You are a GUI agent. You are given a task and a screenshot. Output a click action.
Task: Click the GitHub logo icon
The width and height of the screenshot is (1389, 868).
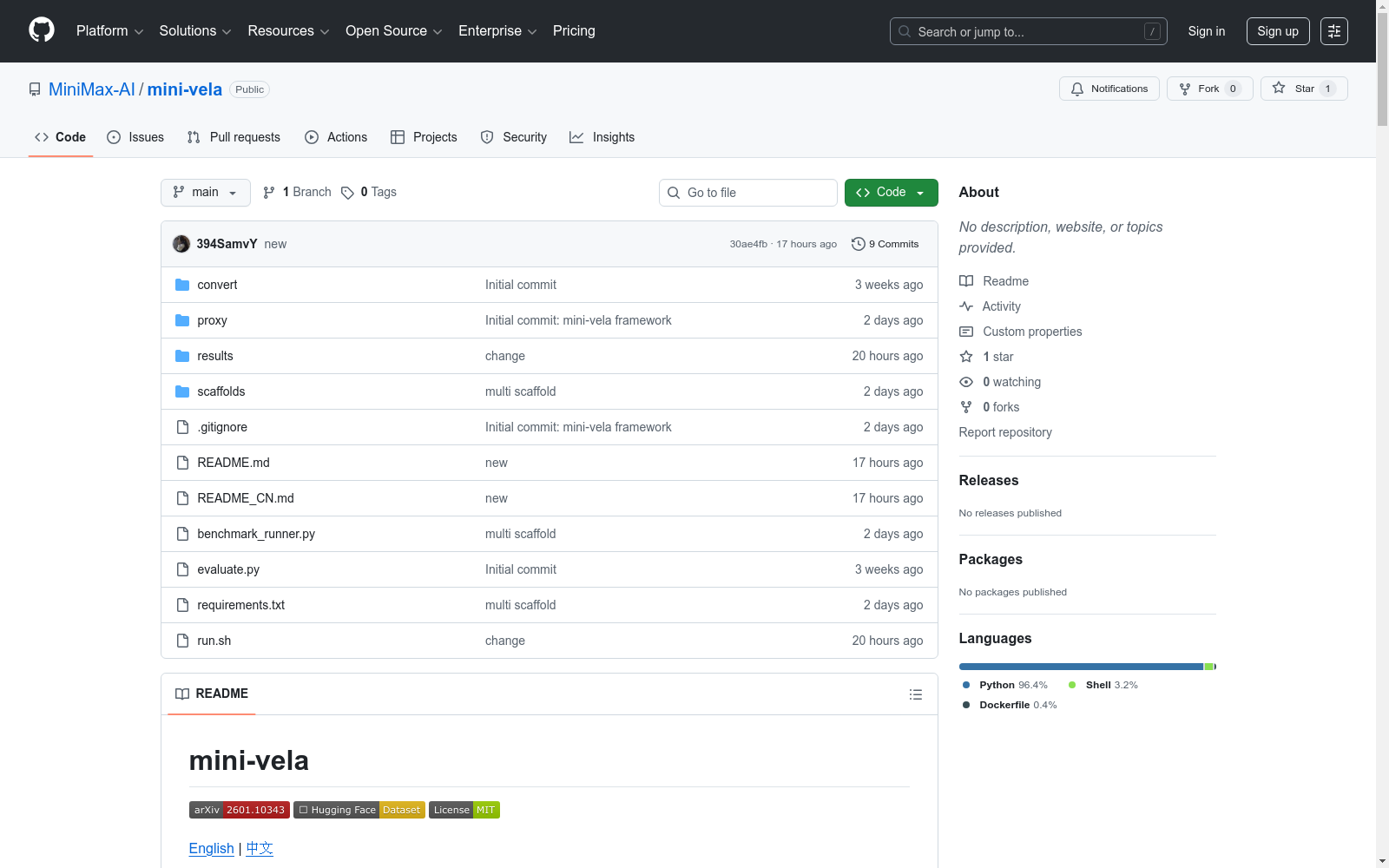tap(42, 30)
